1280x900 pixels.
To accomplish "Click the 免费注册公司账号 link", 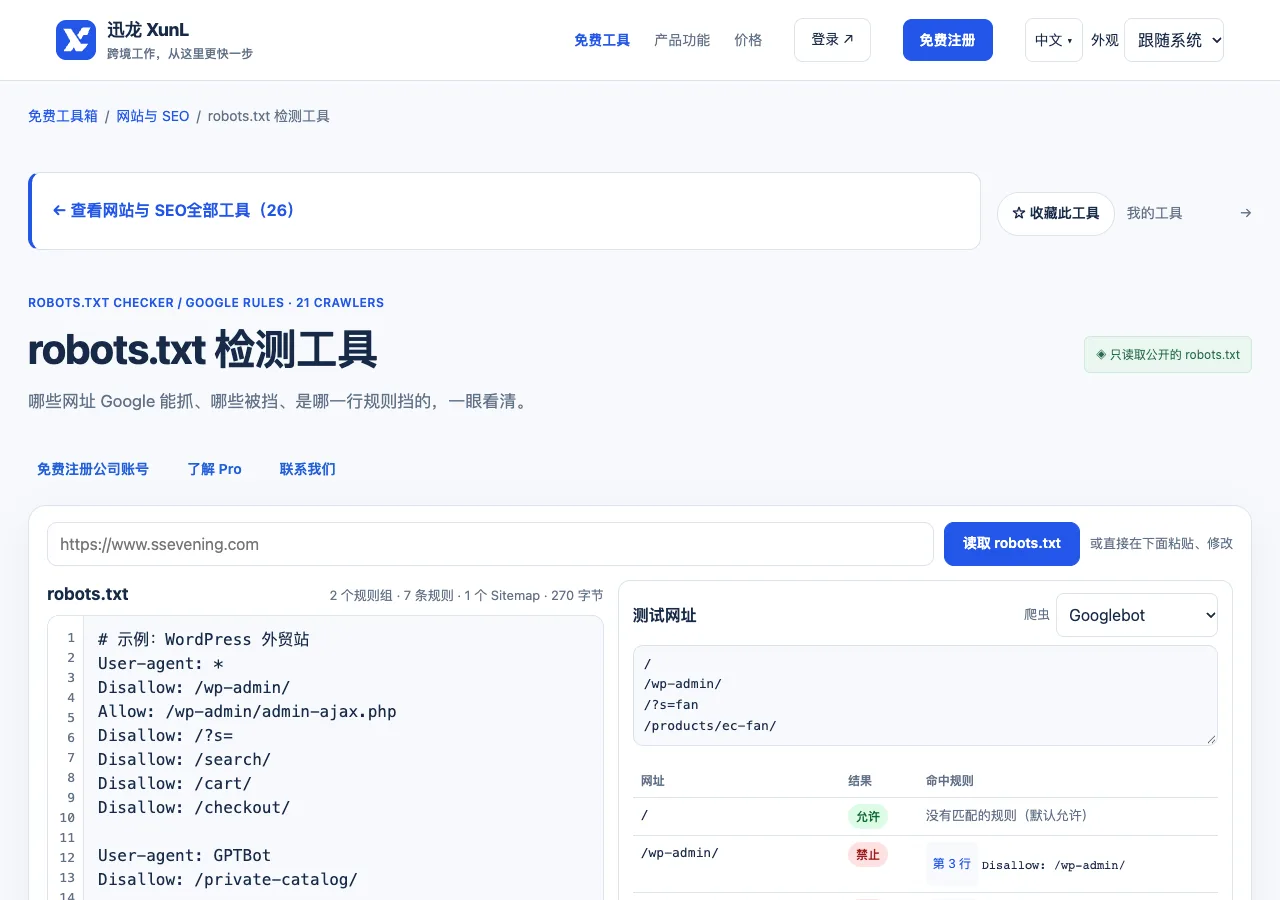I will 93,469.
